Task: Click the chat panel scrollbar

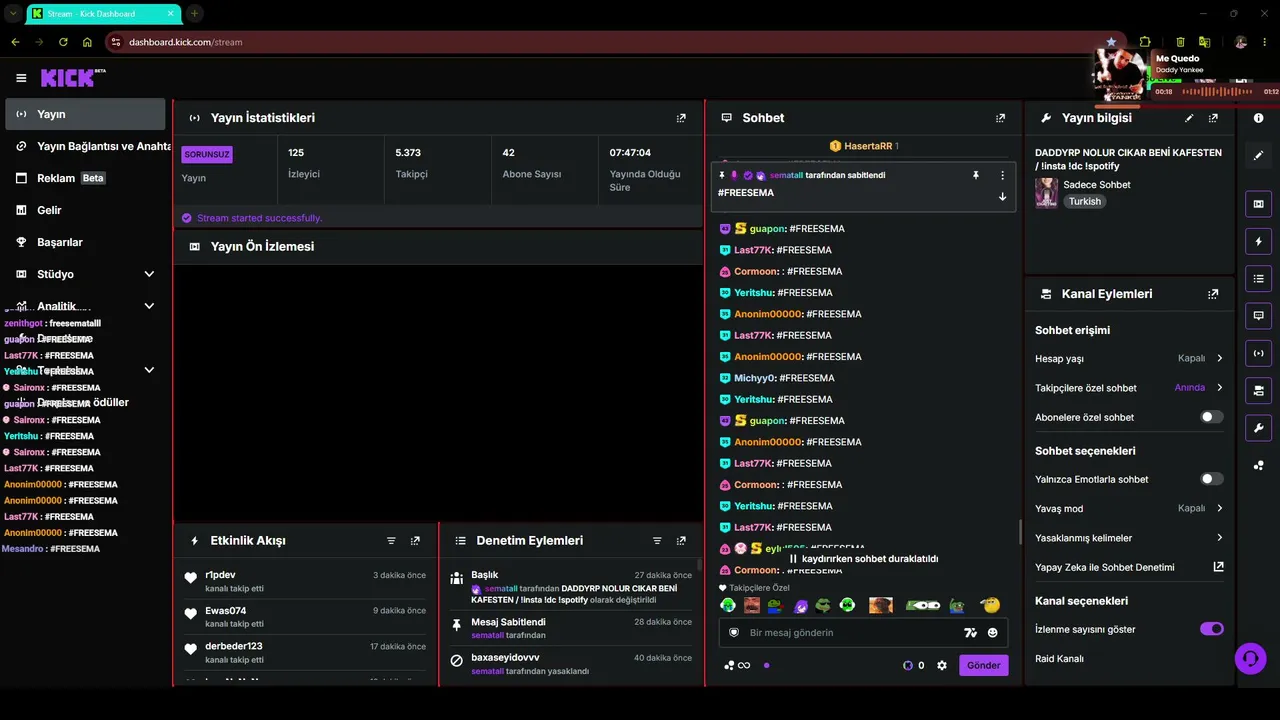Action: click(x=1019, y=532)
